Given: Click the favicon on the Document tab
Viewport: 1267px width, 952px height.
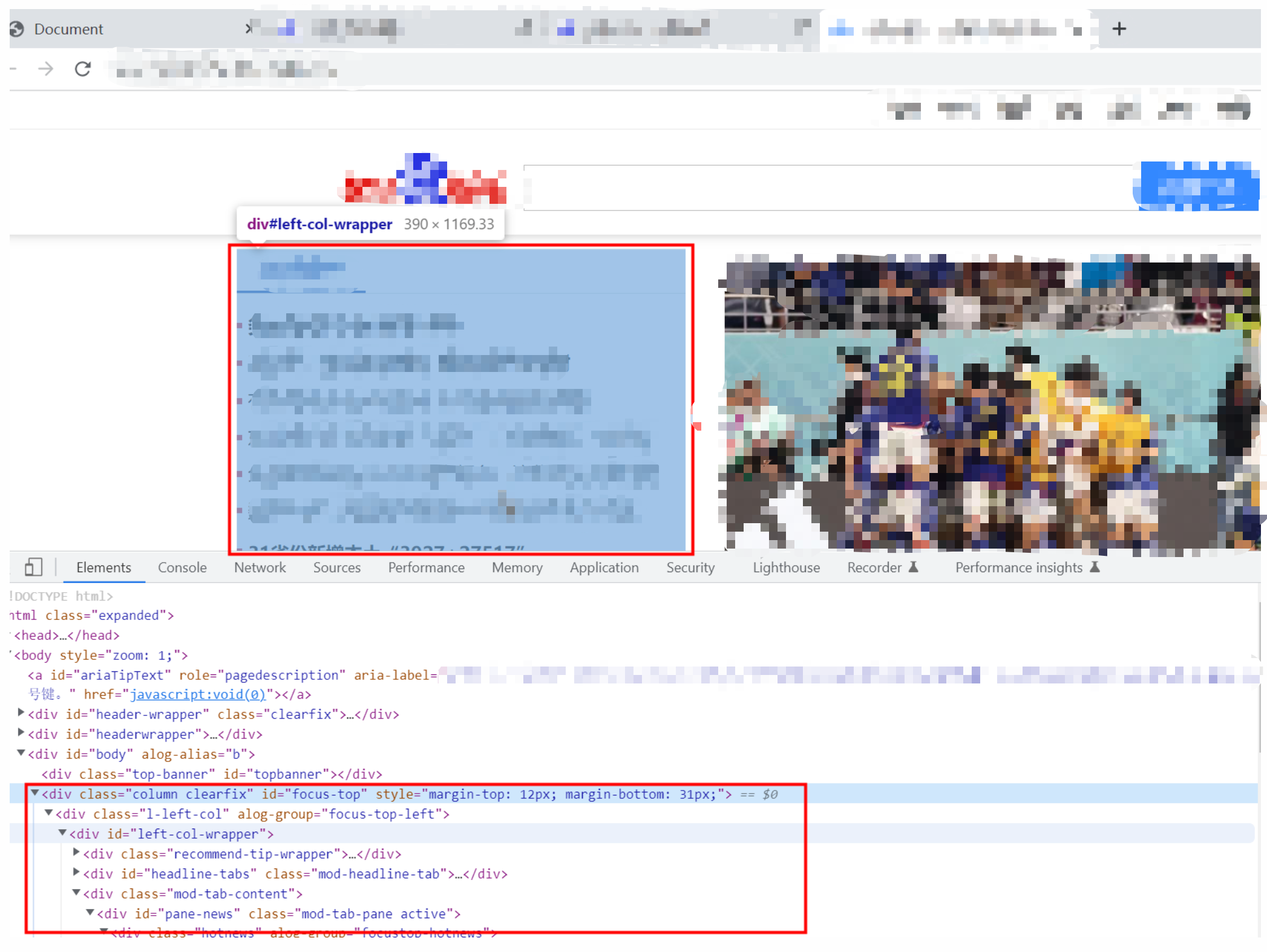Looking at the screenshot, I should click(17, 28).
